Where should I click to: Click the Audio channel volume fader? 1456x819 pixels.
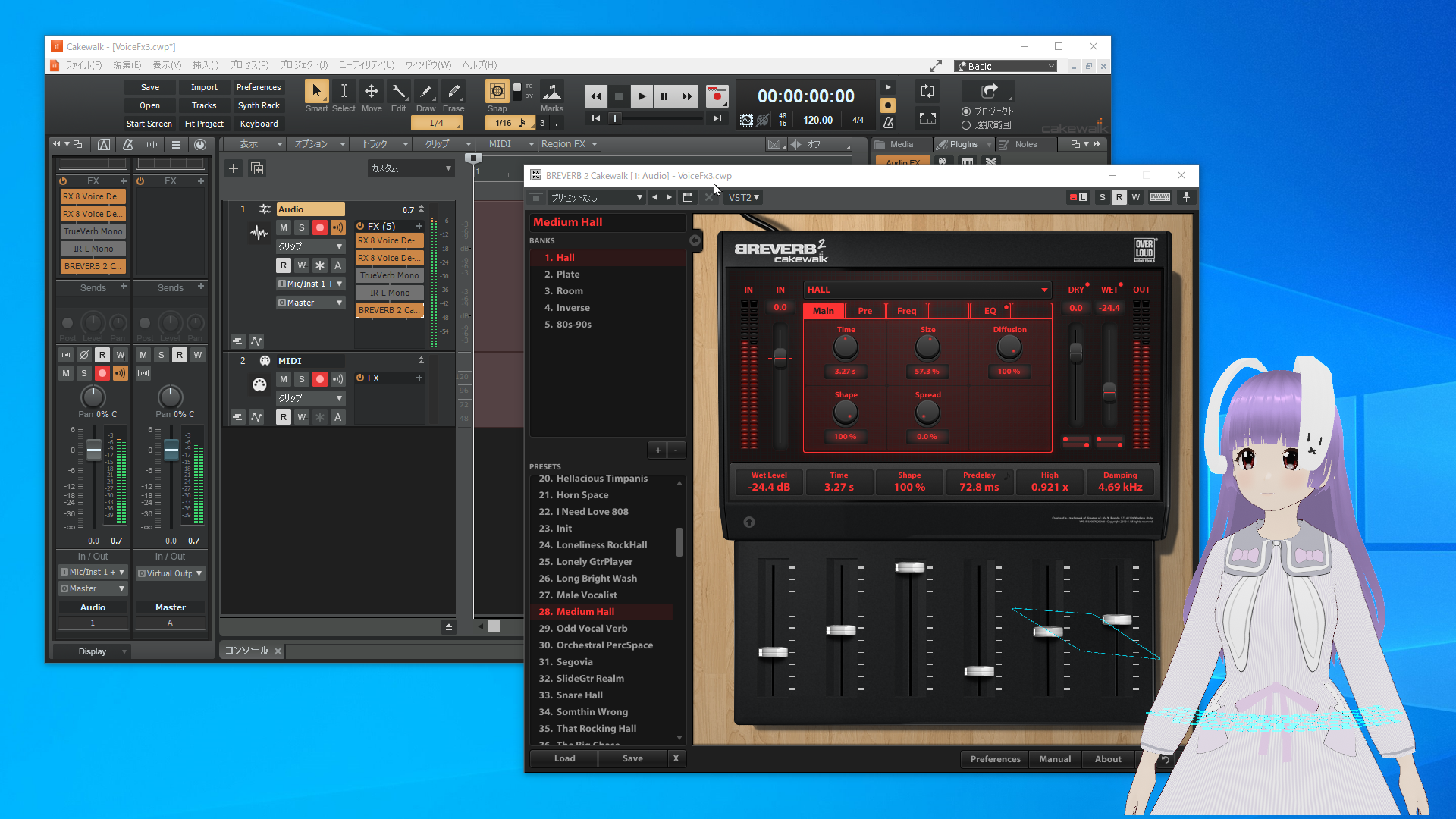coord(93,450)
